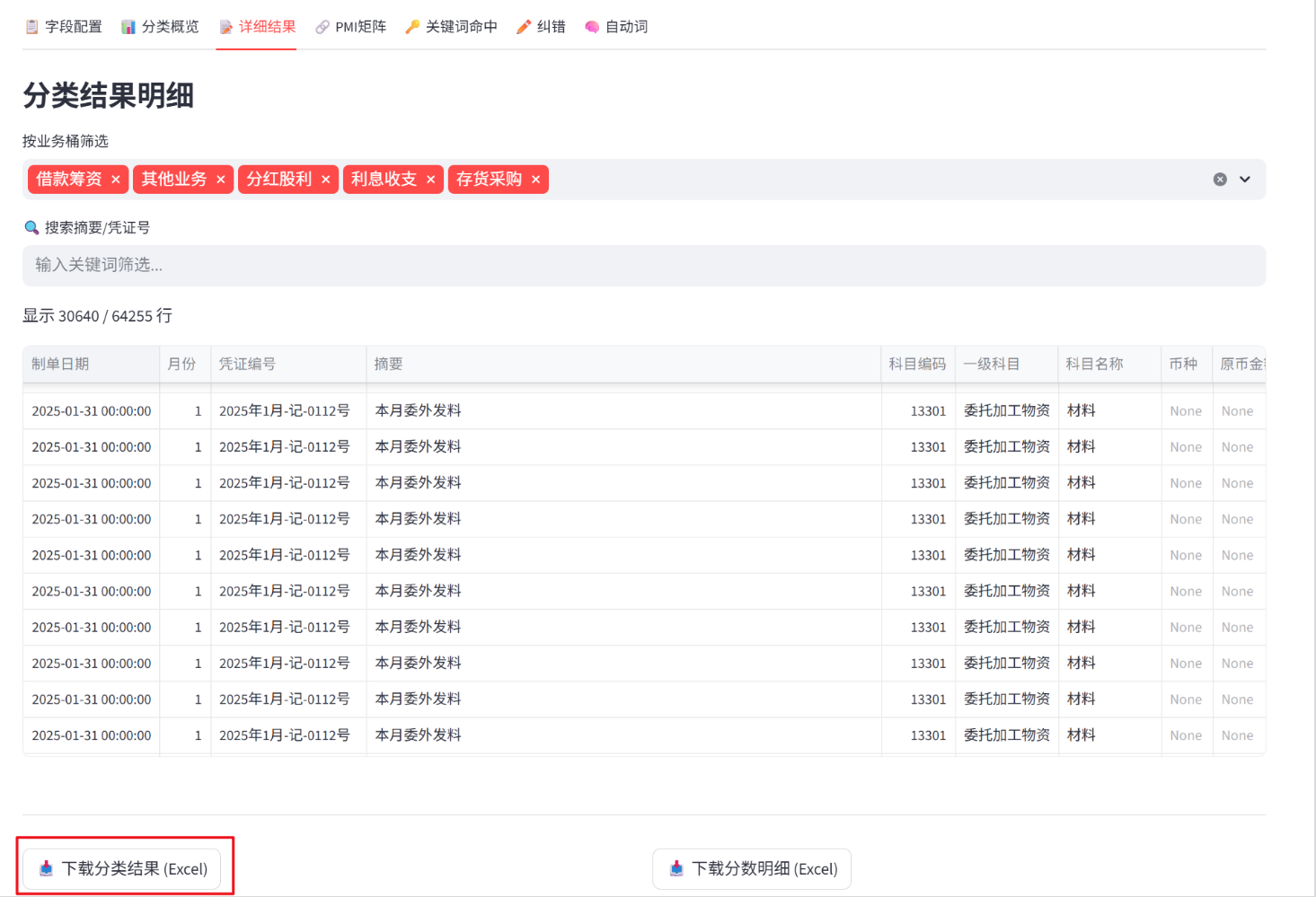The image size is (1316, 897).
Task: Go to the 关键词命中 tab
Action: (451, 27)
